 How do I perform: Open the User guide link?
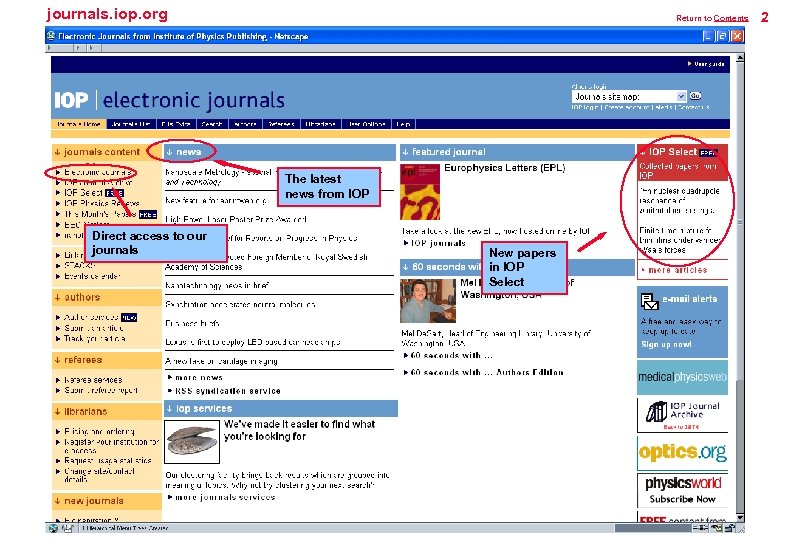(x=707, y=64)
